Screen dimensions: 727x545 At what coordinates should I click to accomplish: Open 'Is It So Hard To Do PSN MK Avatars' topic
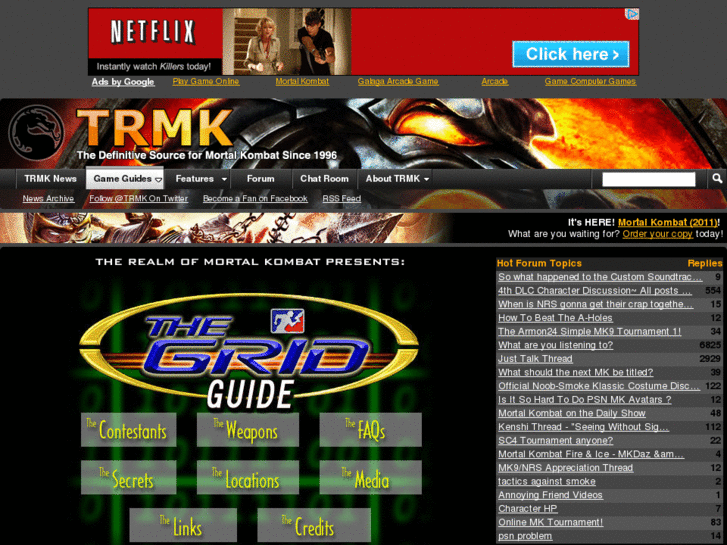[585, 399]
